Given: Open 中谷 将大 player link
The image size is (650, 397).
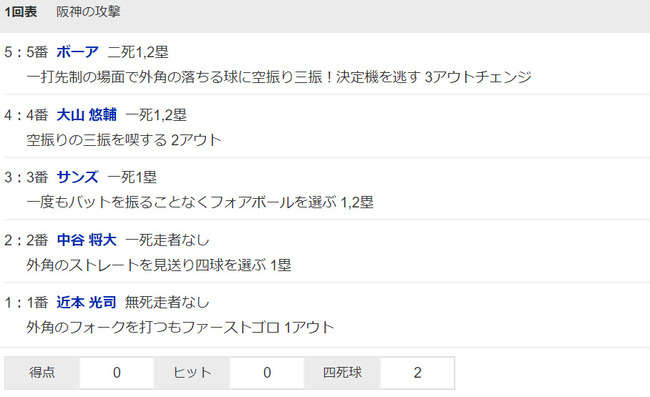Looking at the screenshot, I should pyautogui.click(x=86, y=240).
